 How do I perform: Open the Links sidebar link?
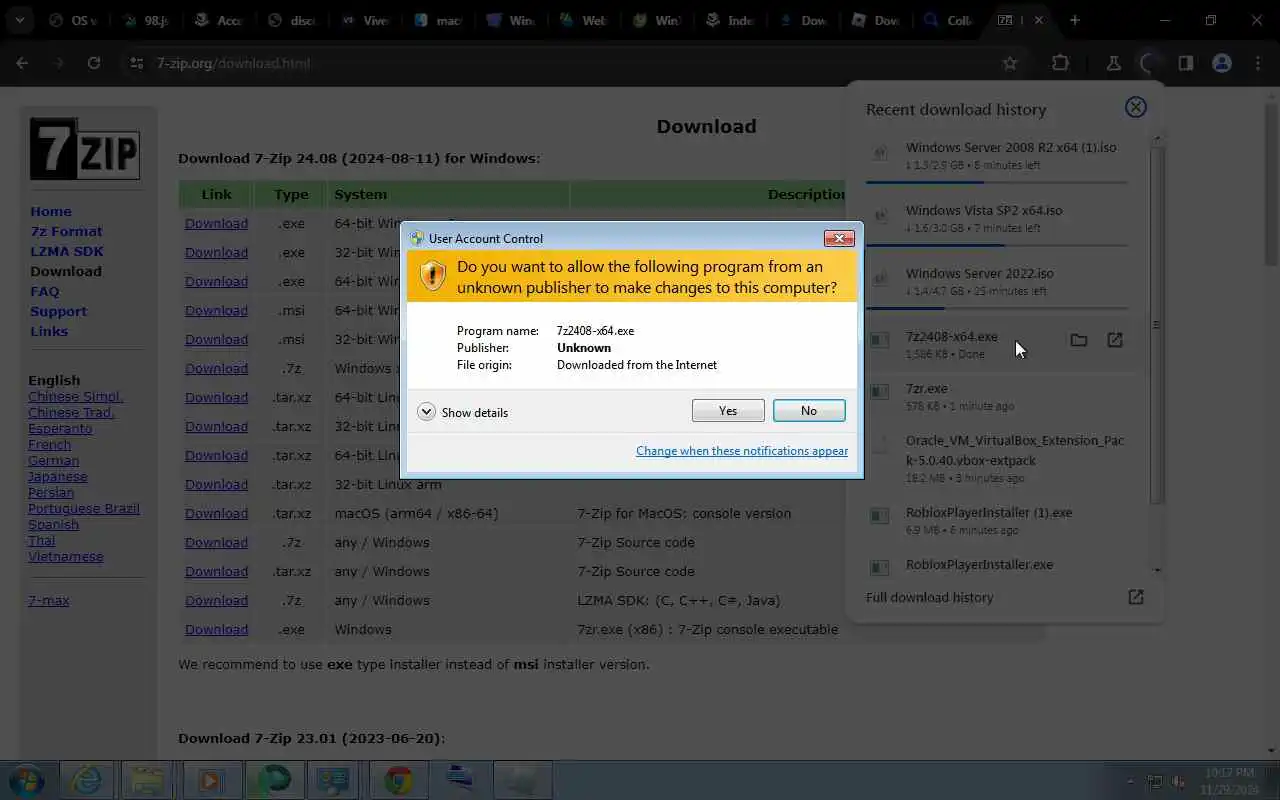49,331
